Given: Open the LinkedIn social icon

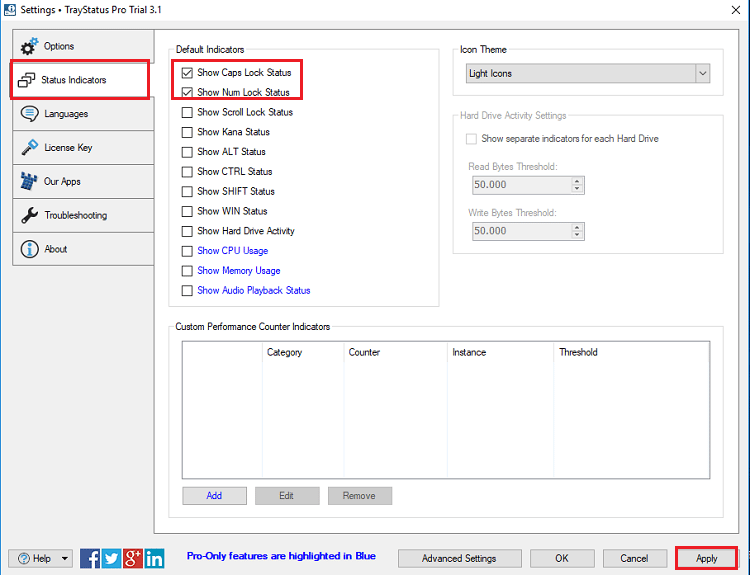Looking at the screenshot, I should click(x=154, y=558).
